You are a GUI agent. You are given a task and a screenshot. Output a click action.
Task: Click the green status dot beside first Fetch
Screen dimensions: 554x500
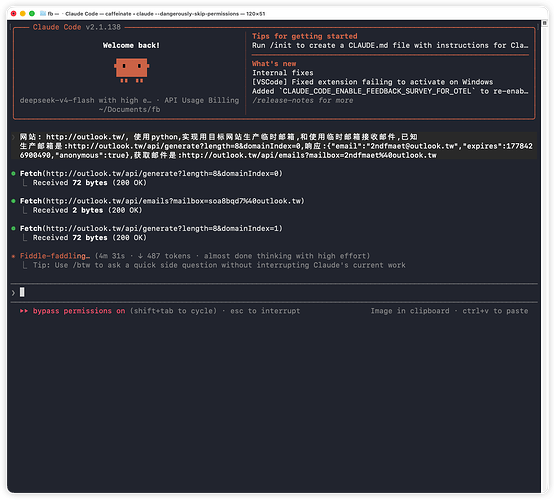click(13, 173)
